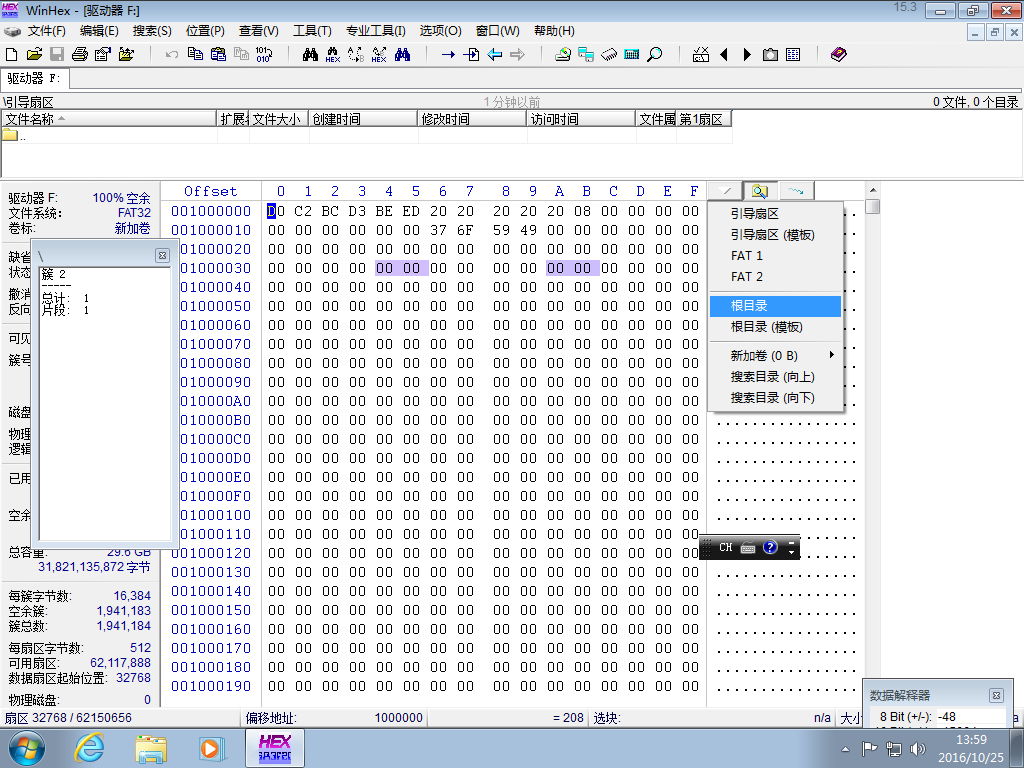Open file Properties toolbar icon
The image size is (1024, 768).
pyautogui.click(x=103, y=55)
